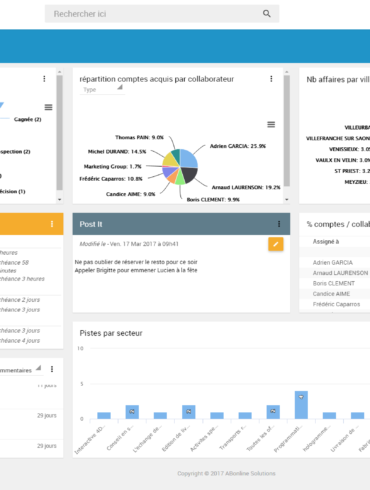Click the search magnifier icon
This screenshot has width=370, height=490.
click(x=267, y=14)
